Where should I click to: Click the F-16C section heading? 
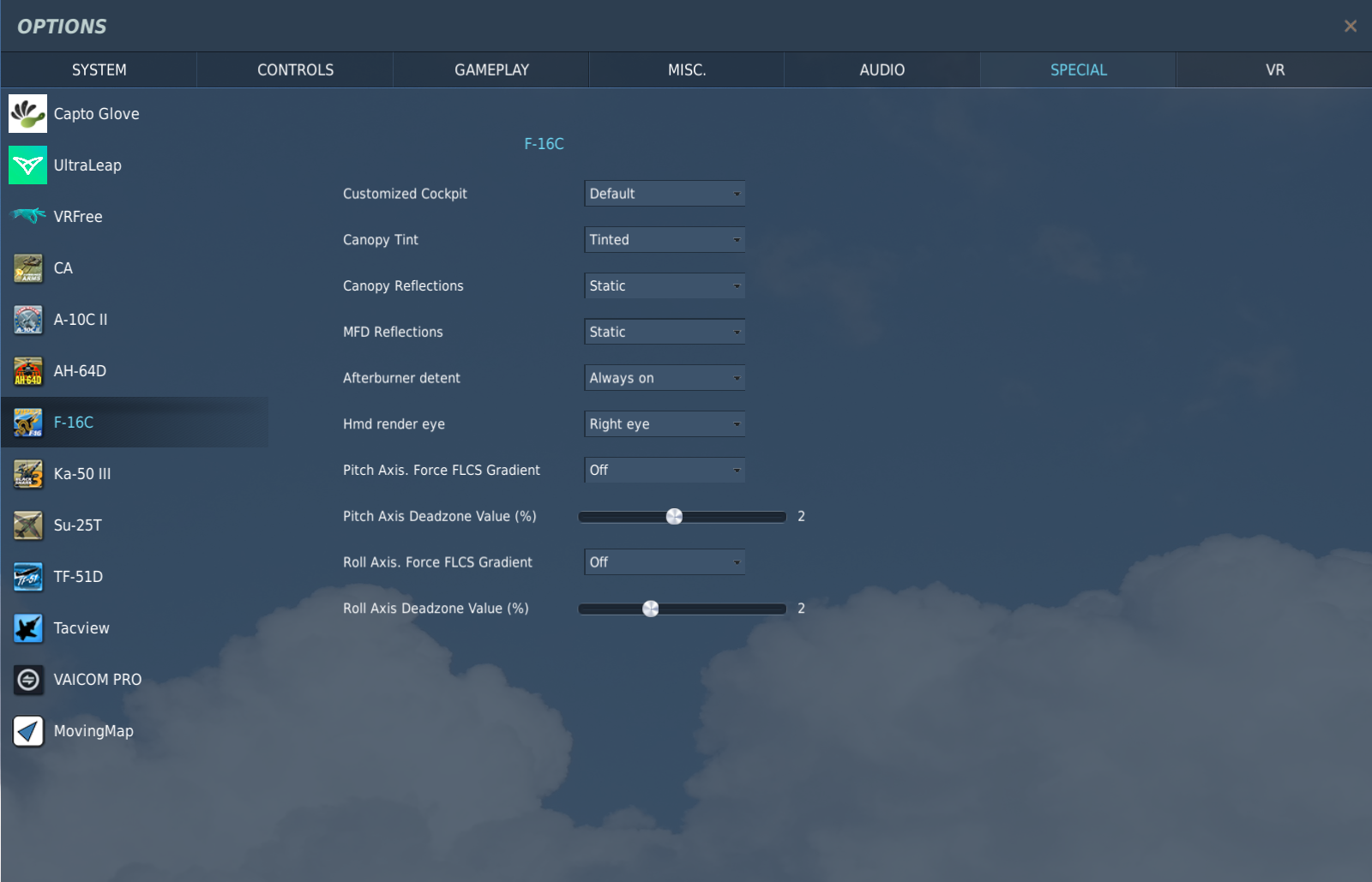(544, 144)
